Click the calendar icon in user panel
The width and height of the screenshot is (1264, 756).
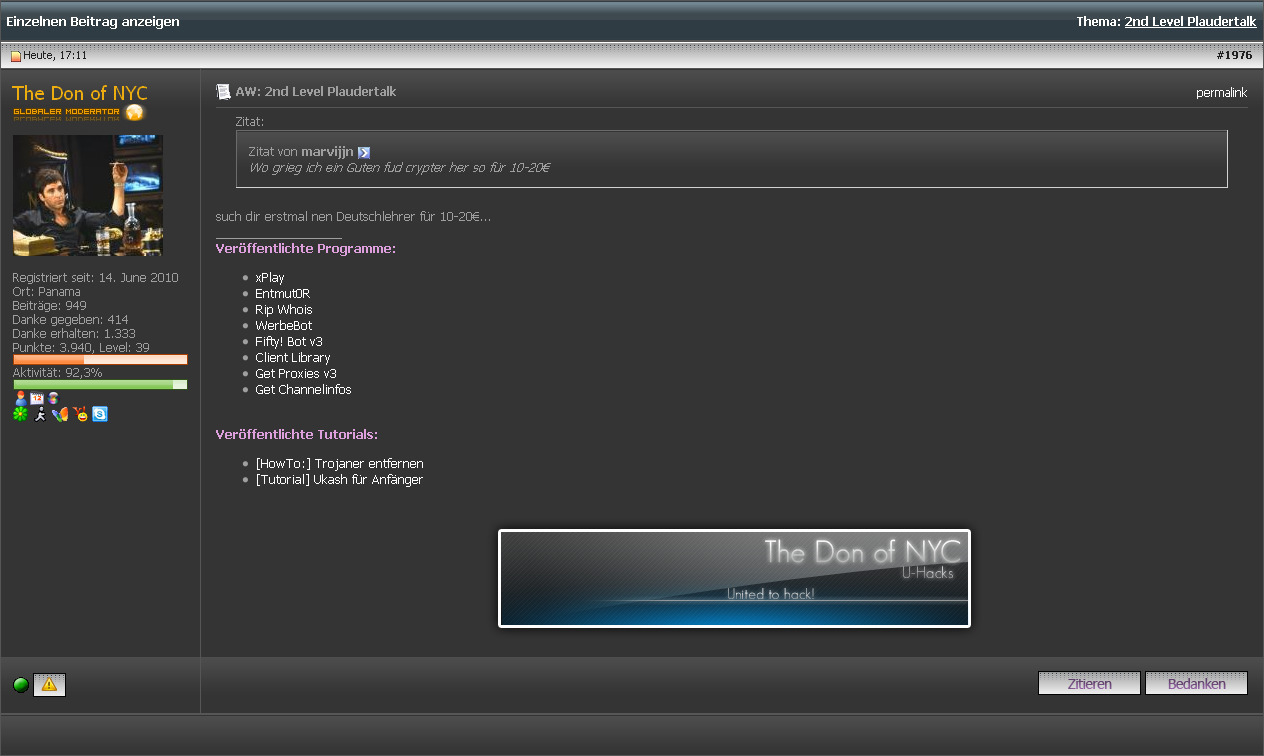coord(37,398)
